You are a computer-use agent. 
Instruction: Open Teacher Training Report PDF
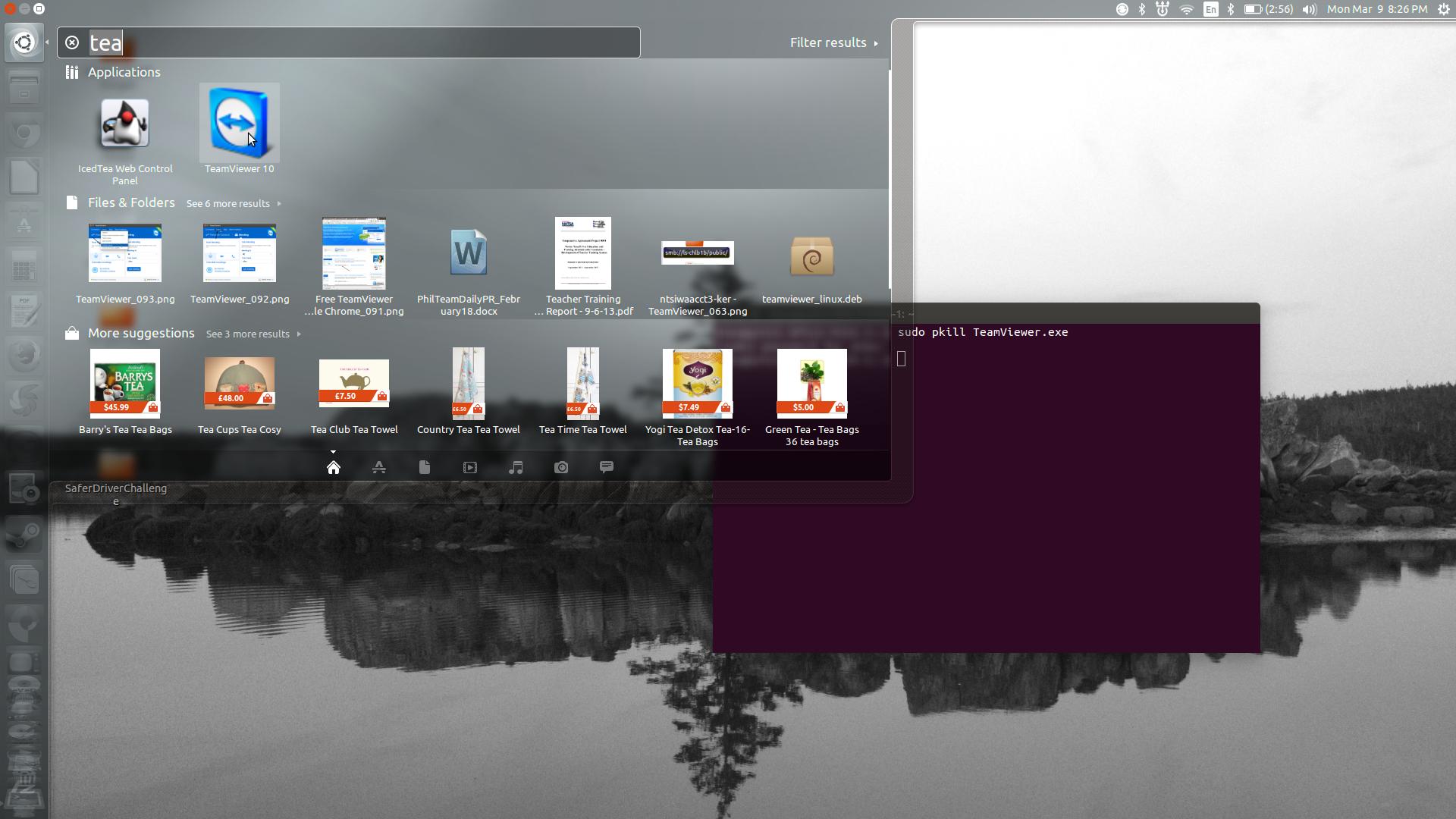tap(583, 265)
